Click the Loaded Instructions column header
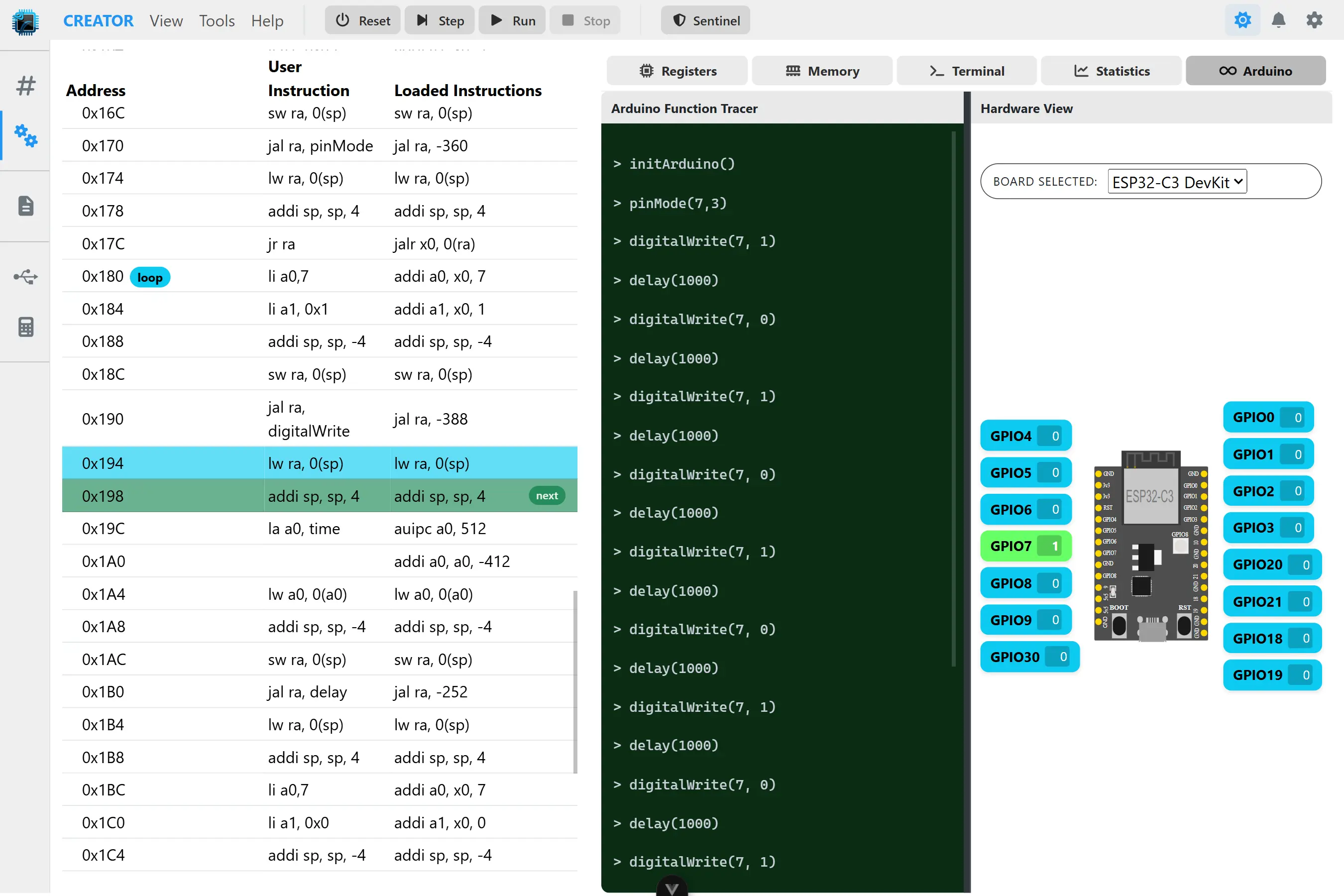1344x896 pixels. tap(468, 90)
